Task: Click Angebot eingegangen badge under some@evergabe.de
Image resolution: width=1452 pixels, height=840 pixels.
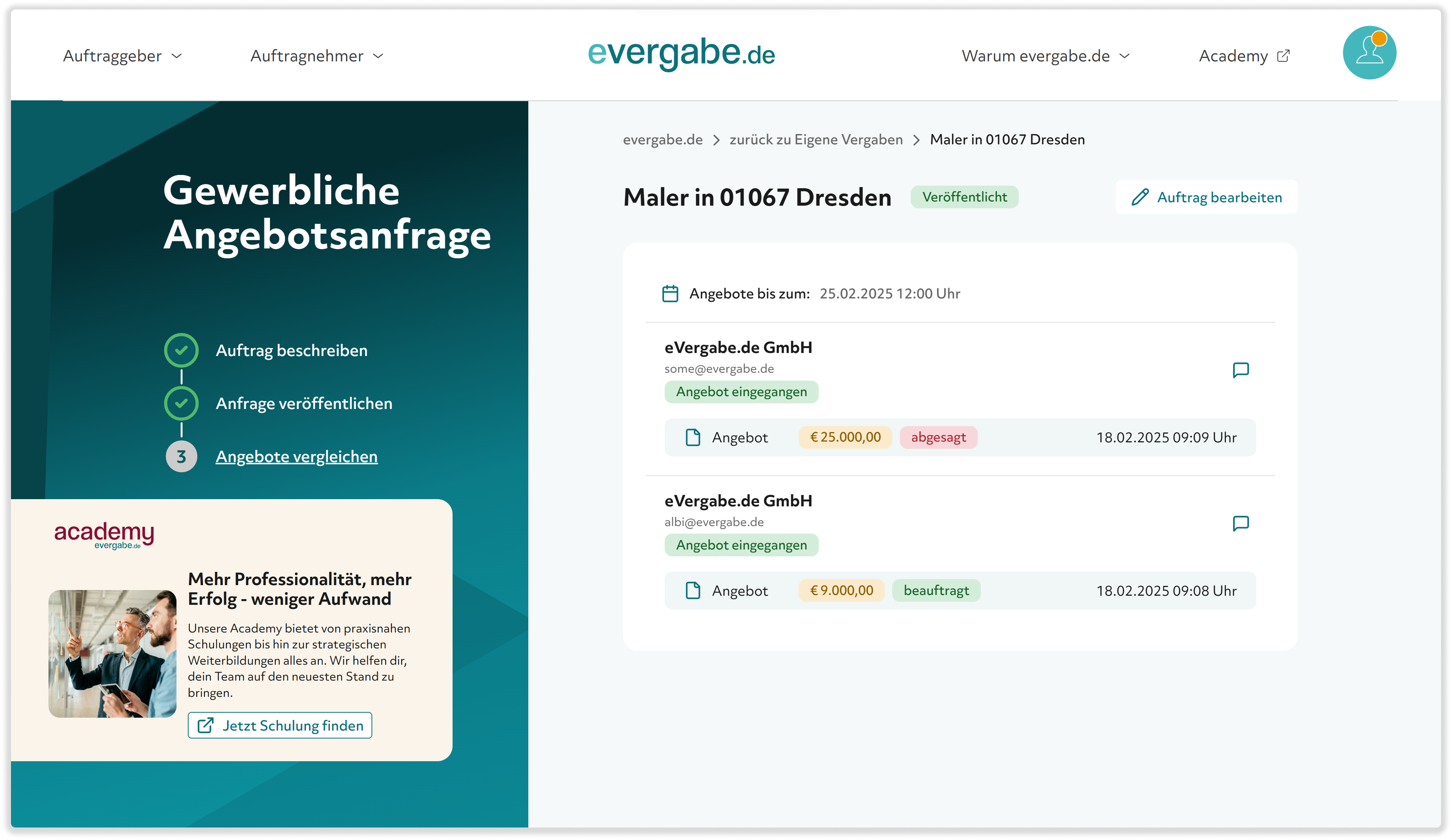Action: 742,392
